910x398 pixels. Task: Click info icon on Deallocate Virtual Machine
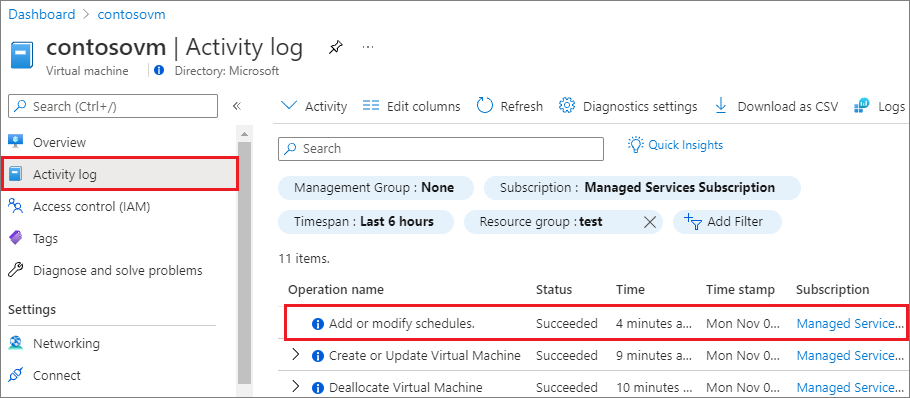click(x=317, y=388)
